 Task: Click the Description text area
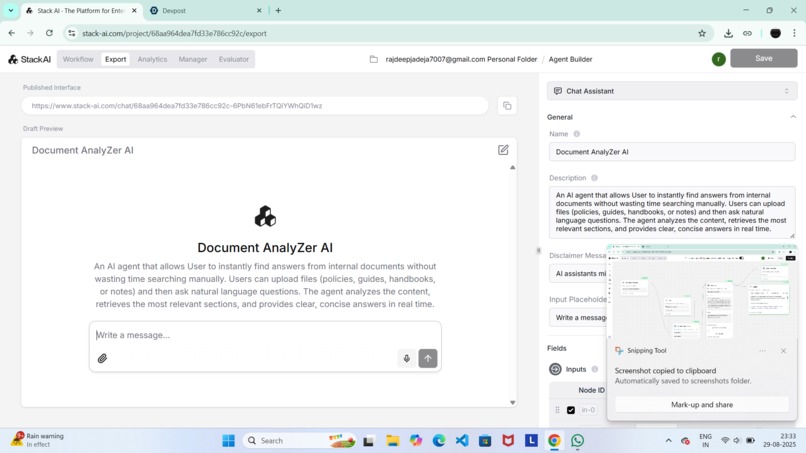pyautogui.click(x=672, y=212)
